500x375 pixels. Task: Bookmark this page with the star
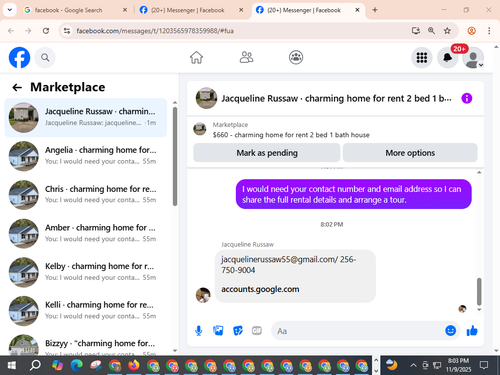click(x=447, y=31)
